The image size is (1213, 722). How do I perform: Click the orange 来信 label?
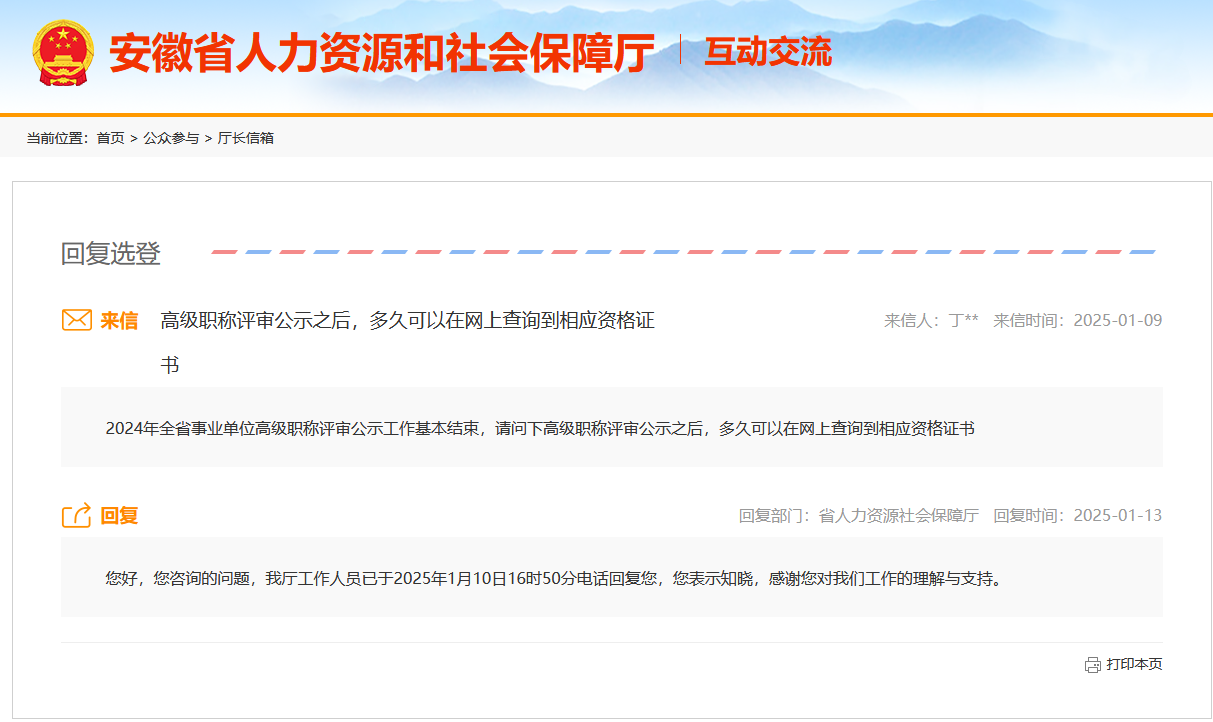pyautogui.click(x=119, y=321)
